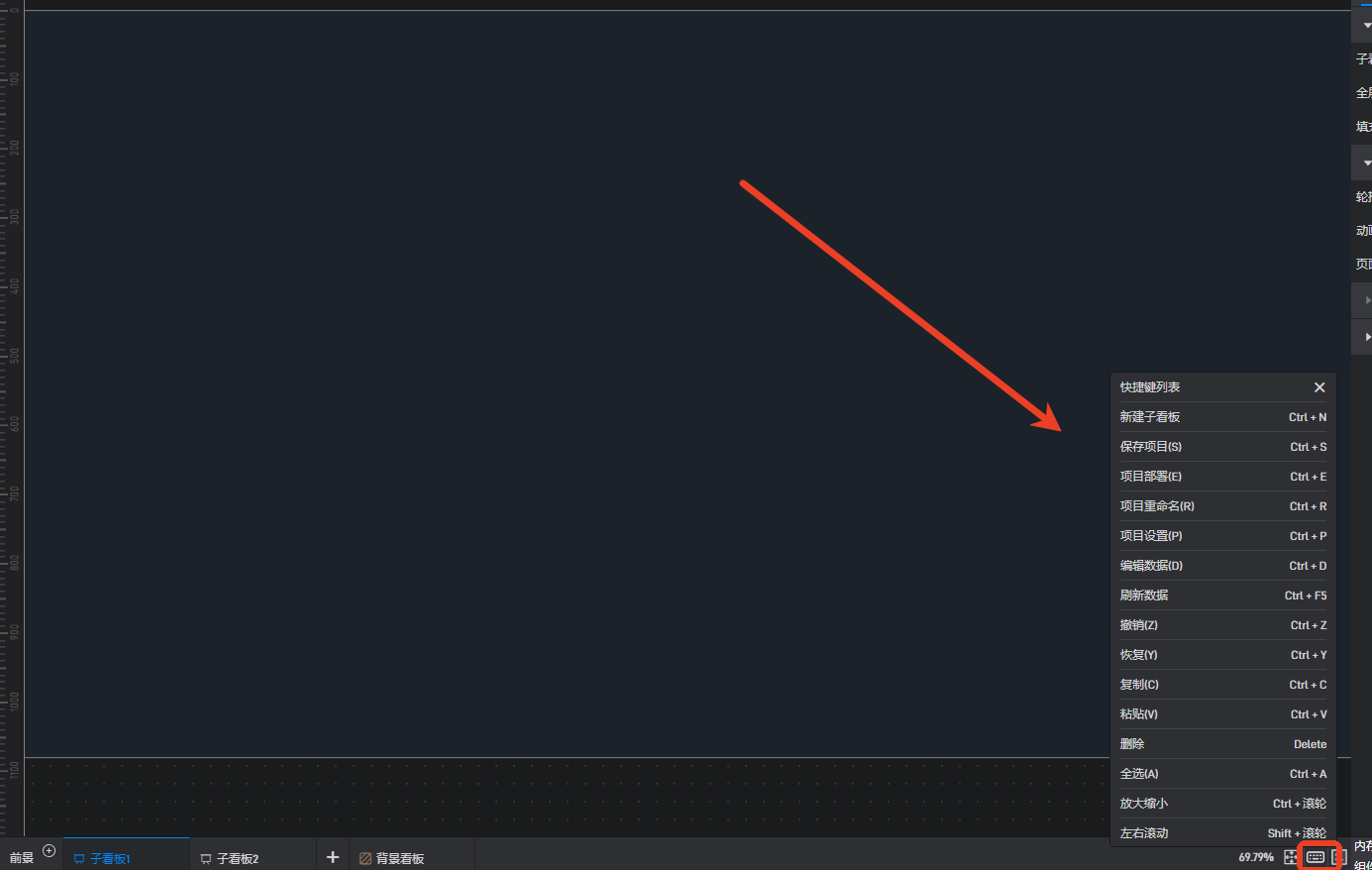Image resolution: width=1372 pixels, height=870 pixels.
Task: Click the 保存项目(S) shortcut entry
Action: (1223, 447)
